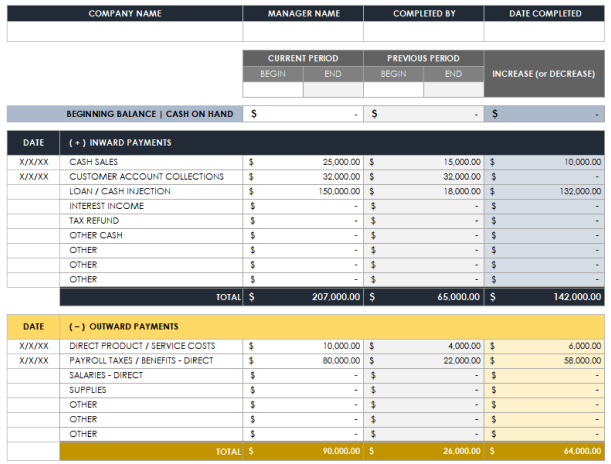Click the empty Manager Name input cell
Viewport: 611px width, 464px height.
pyautogui.click(x=303, y=31)
